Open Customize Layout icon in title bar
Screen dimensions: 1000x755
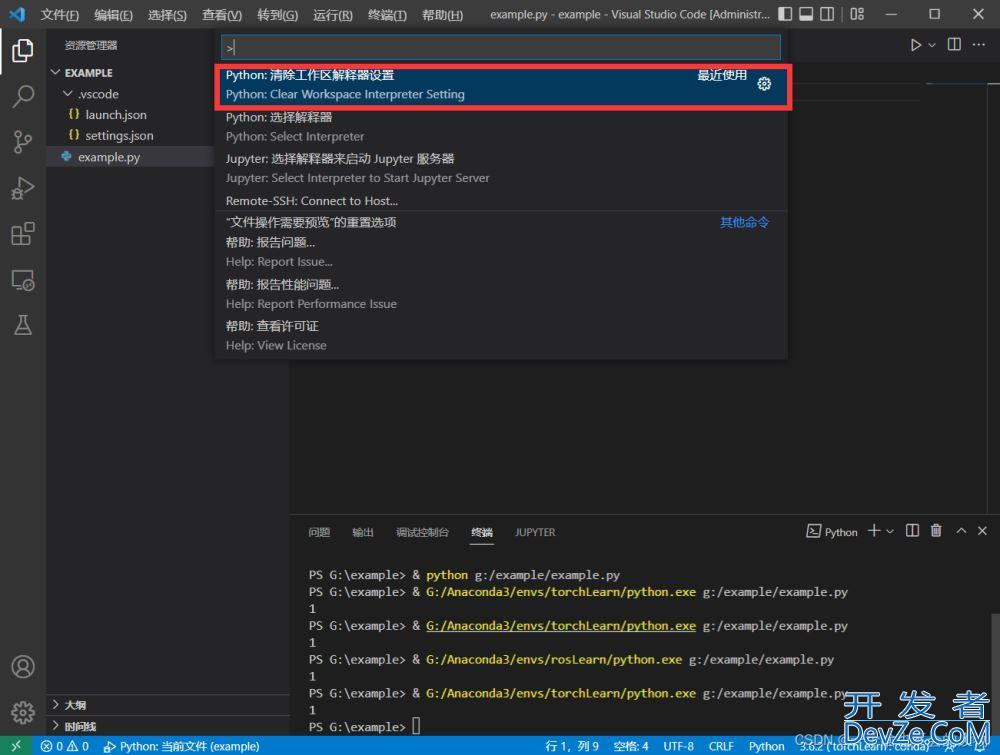pos(857,14)
